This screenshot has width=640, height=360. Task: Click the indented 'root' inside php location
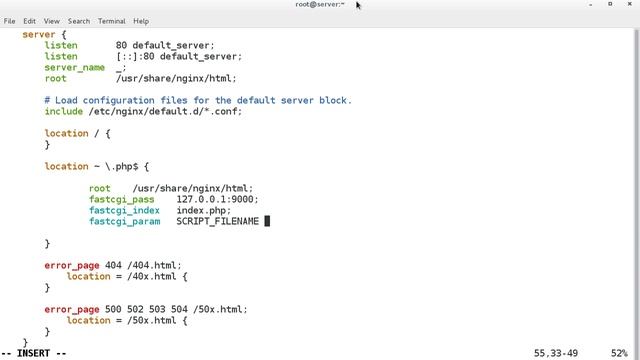coord(100,189)
